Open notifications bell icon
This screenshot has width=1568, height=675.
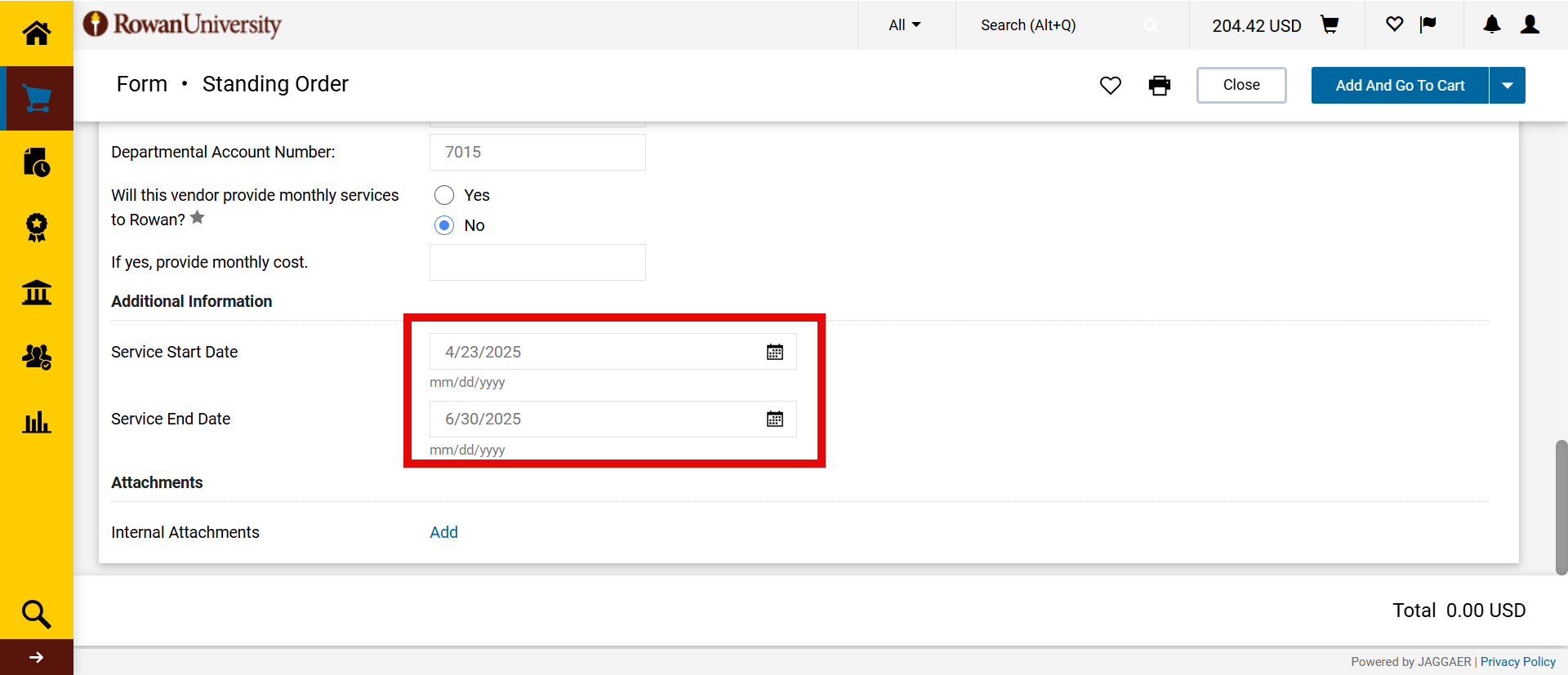tap(1491, 25)
